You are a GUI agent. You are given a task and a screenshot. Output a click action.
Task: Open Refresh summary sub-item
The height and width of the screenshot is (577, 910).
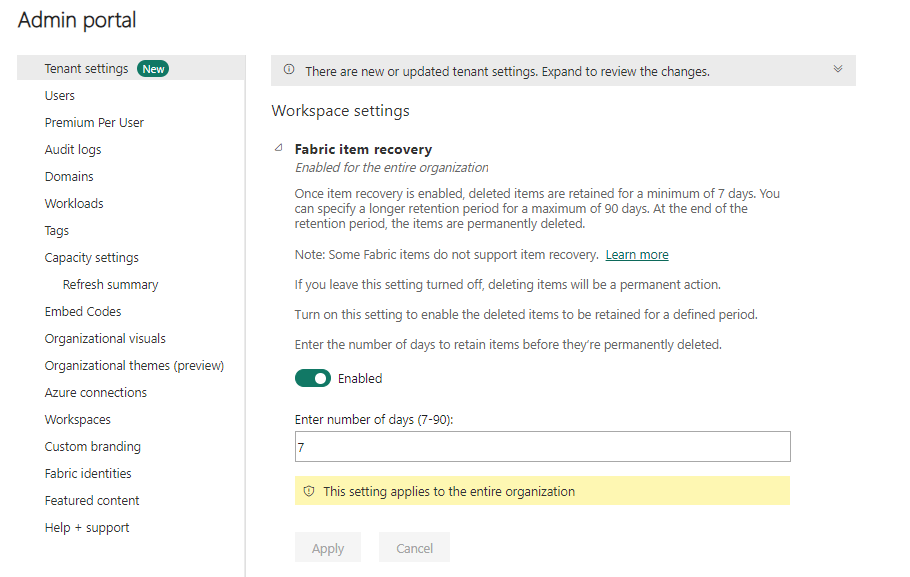[x=110, y=285]
